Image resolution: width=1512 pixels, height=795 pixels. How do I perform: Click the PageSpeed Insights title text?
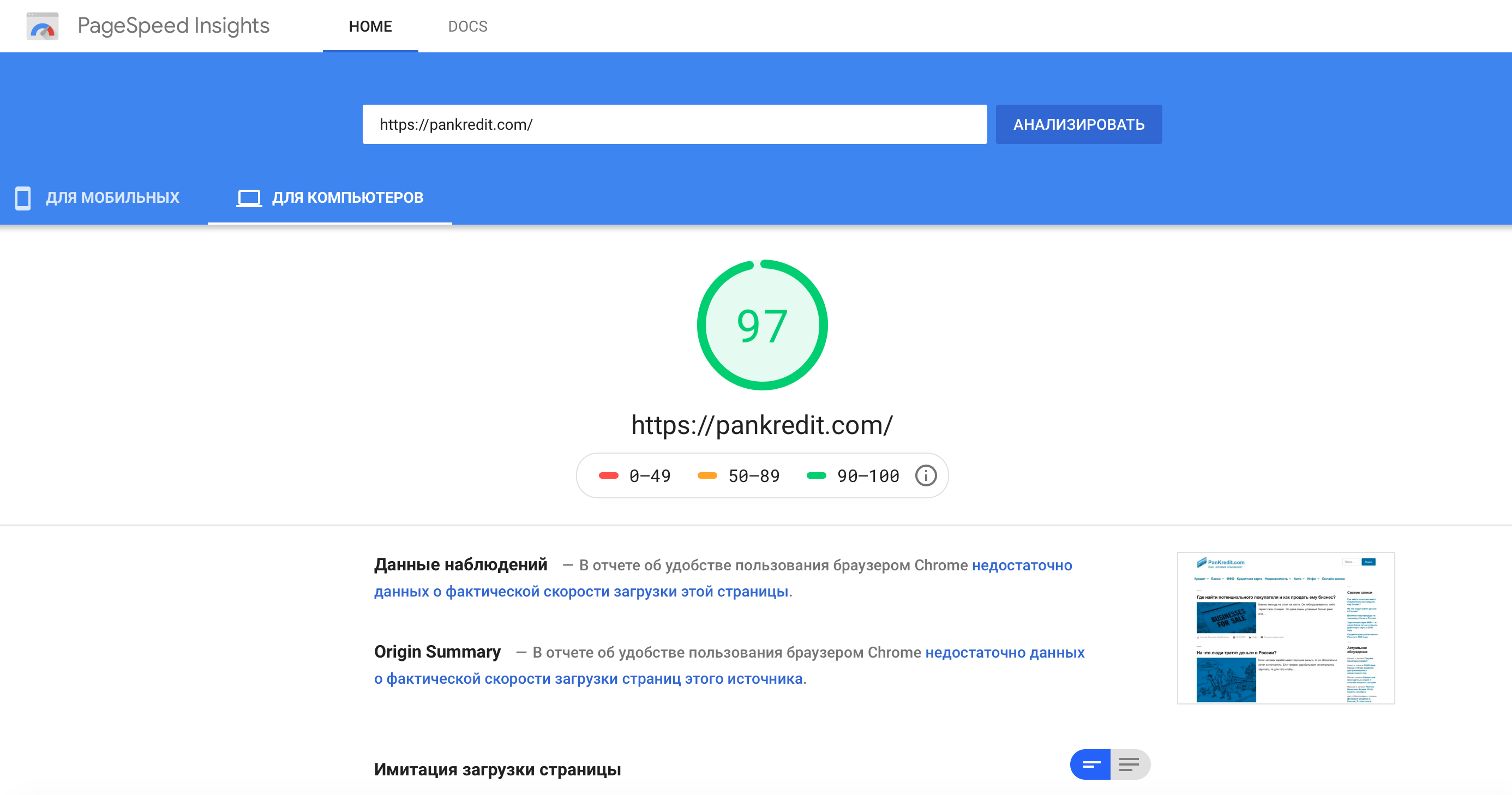(x=173, y=26)
